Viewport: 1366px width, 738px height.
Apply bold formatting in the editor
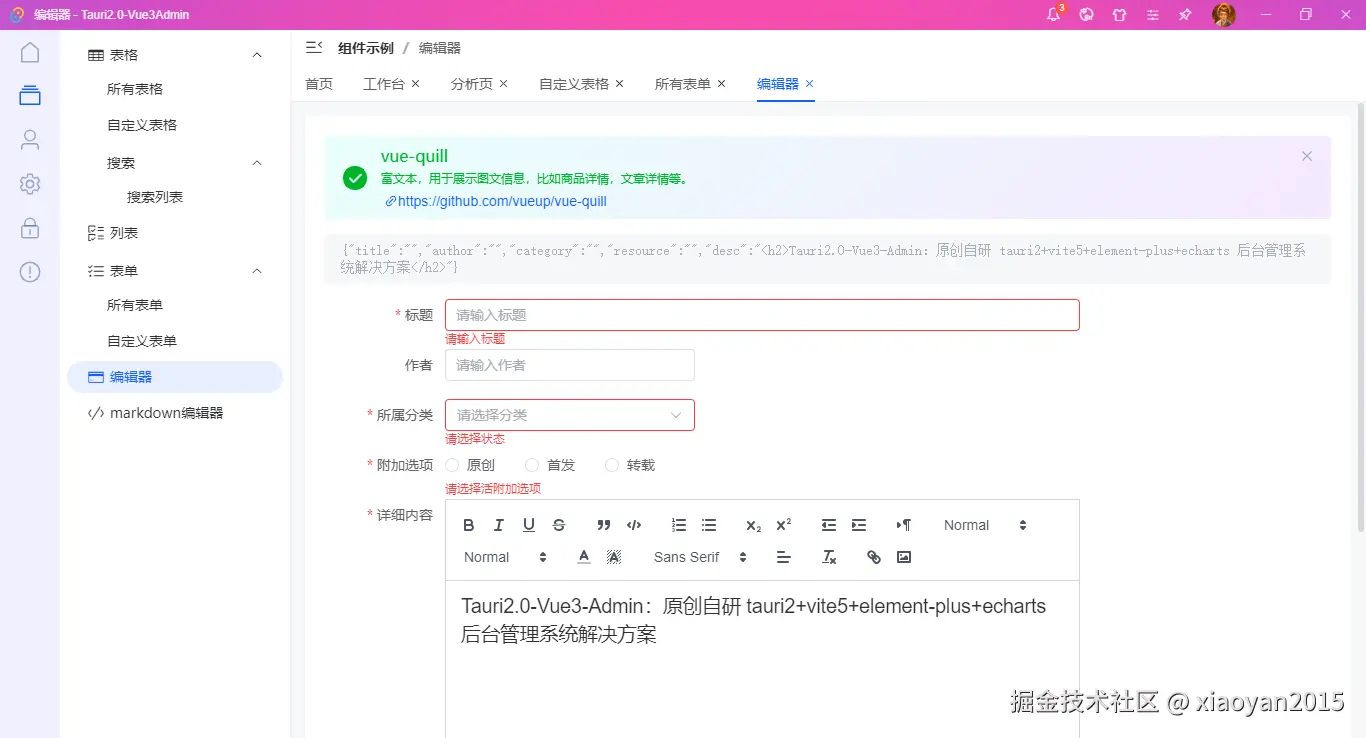(468, 524)
